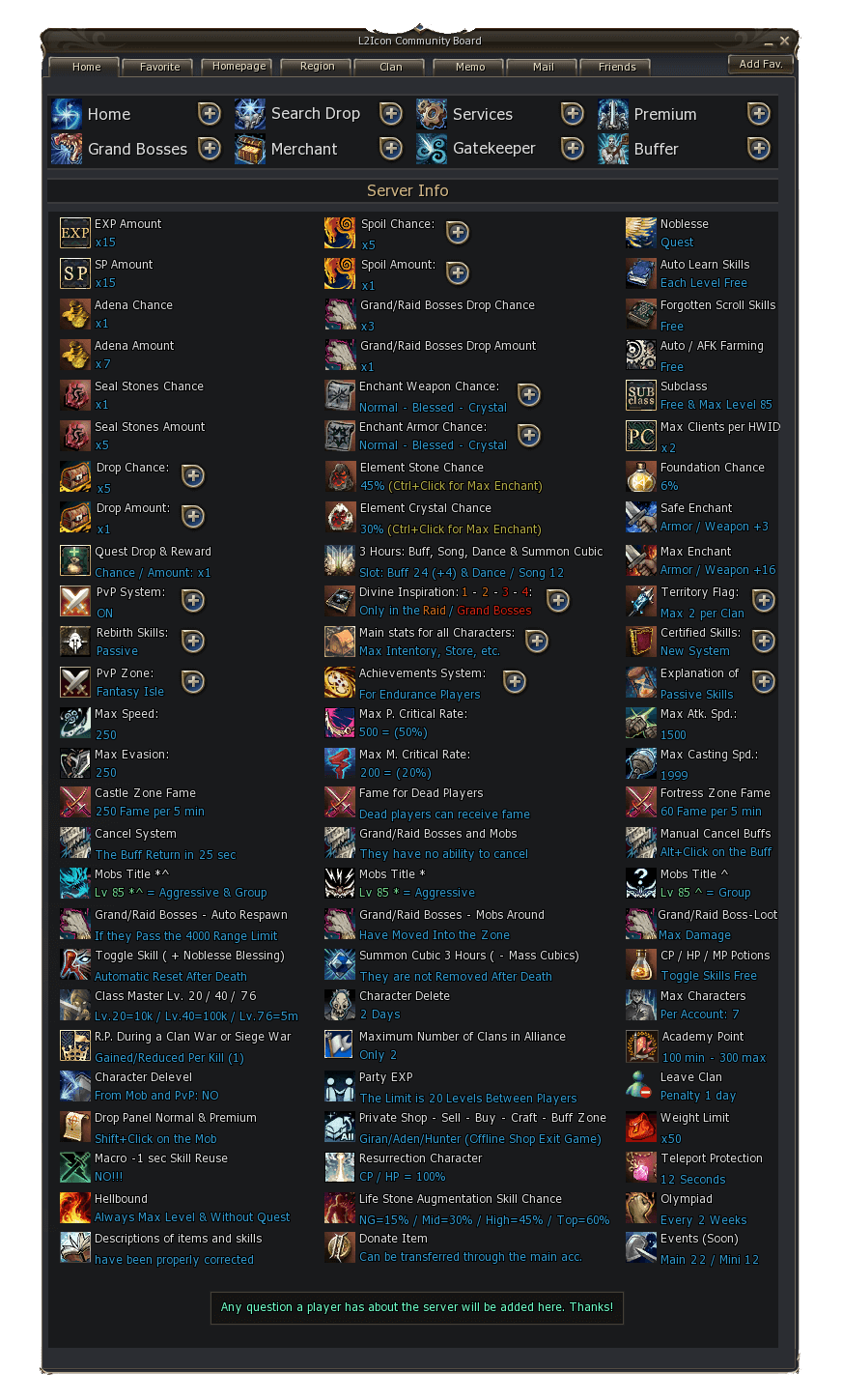Click the Grand Bosses dragon icon

[67, 149]
